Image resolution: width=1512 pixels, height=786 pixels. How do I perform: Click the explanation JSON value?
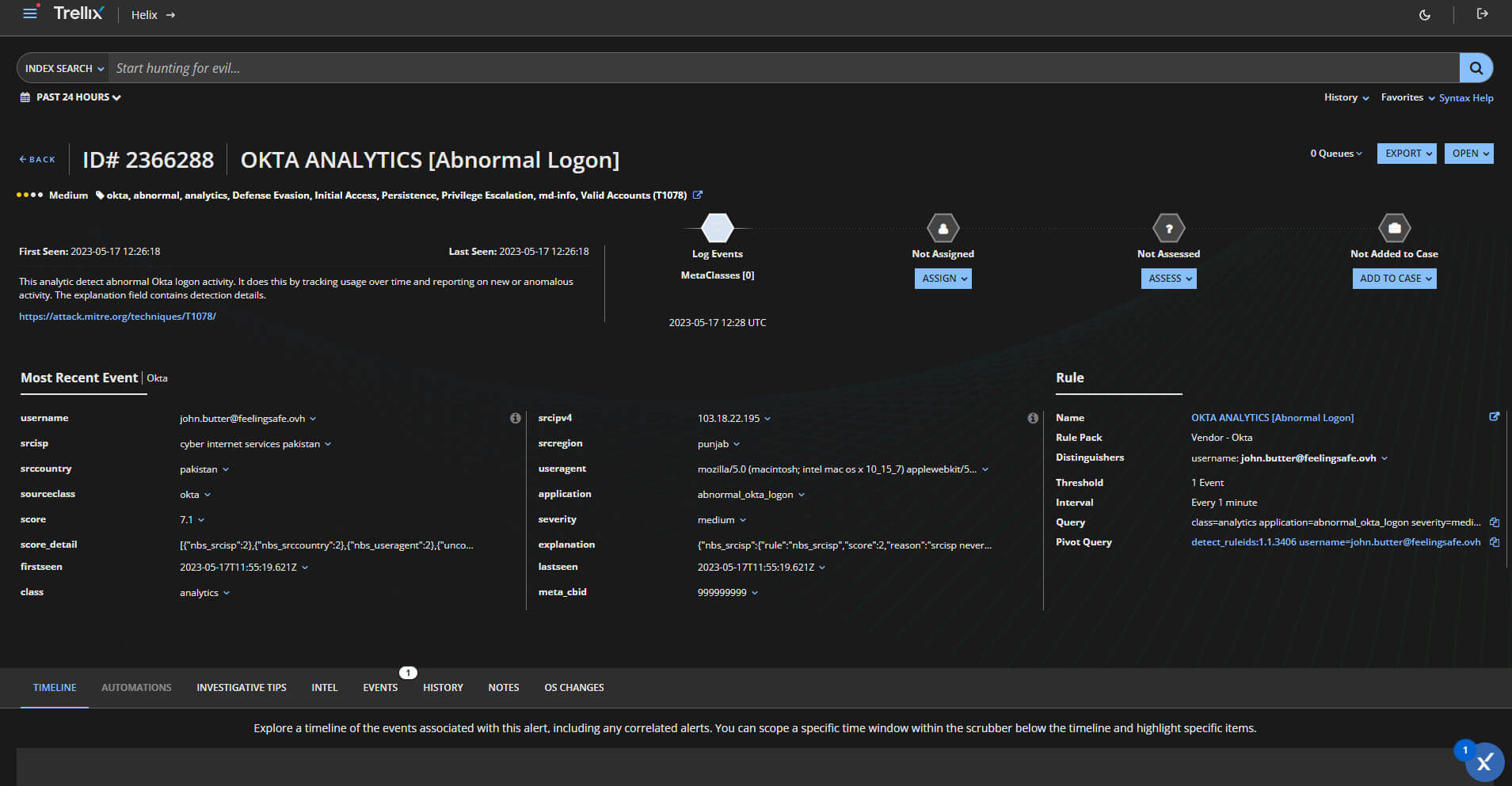844,545
